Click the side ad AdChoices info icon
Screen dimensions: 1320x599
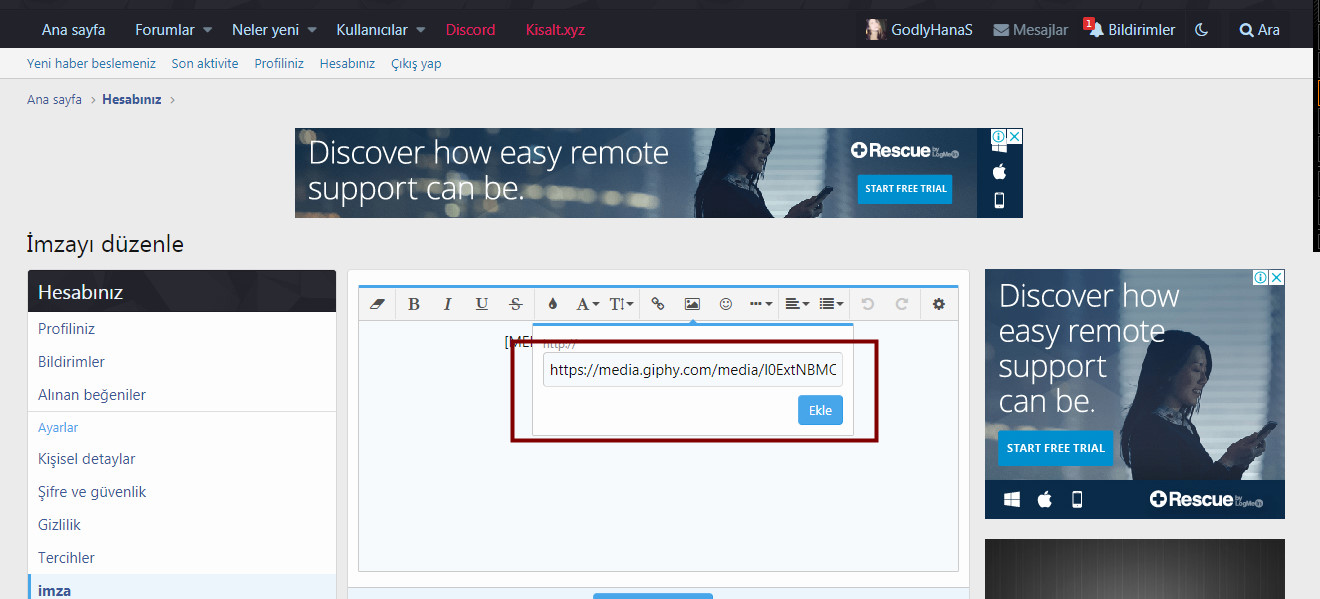click(x=1261, y=277)
